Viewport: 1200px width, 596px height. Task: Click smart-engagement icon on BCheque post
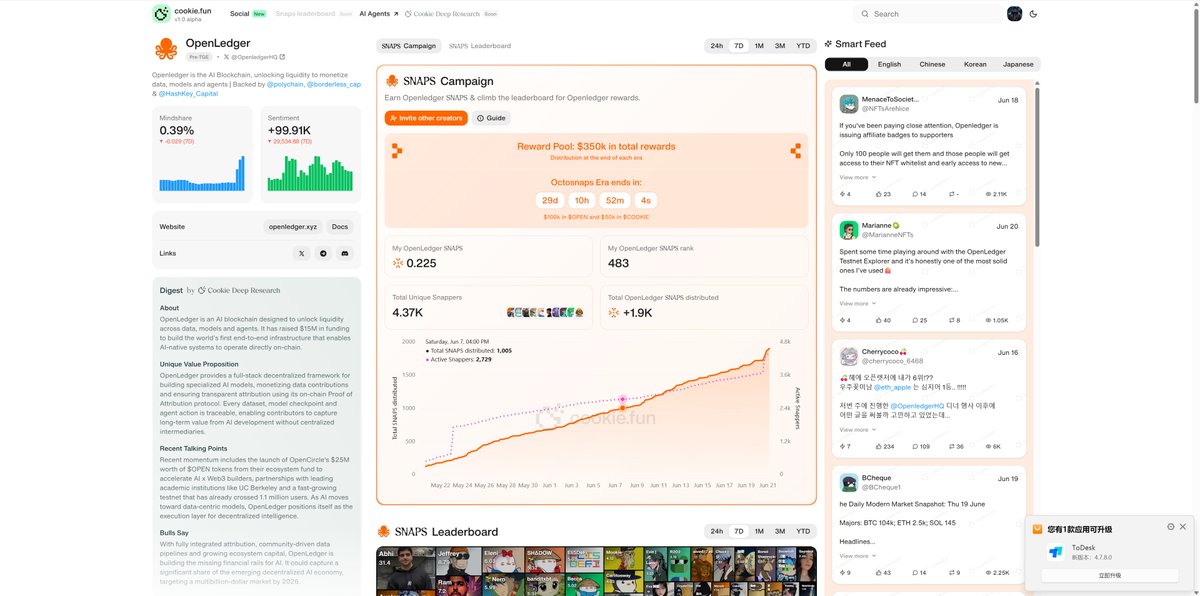pos(843,572)
